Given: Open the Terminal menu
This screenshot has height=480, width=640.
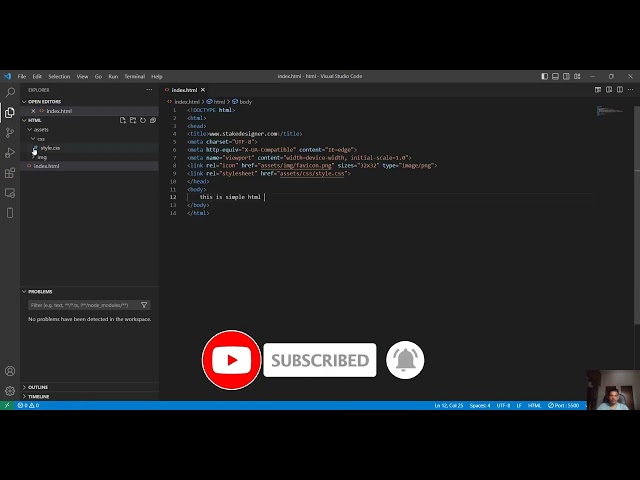Looking at the screenshot, I should pos(135,76).
